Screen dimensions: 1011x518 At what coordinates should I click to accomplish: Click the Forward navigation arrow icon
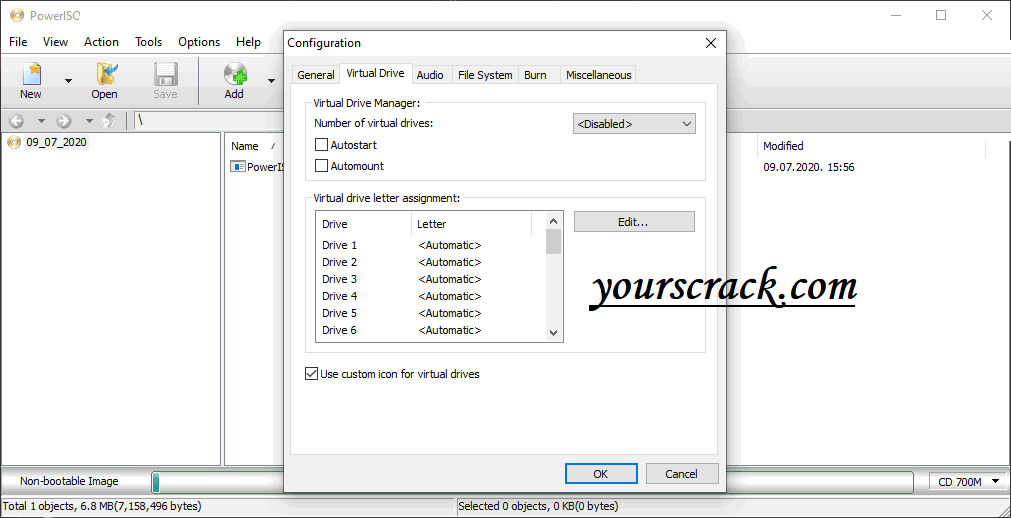(x=63, y=121)
